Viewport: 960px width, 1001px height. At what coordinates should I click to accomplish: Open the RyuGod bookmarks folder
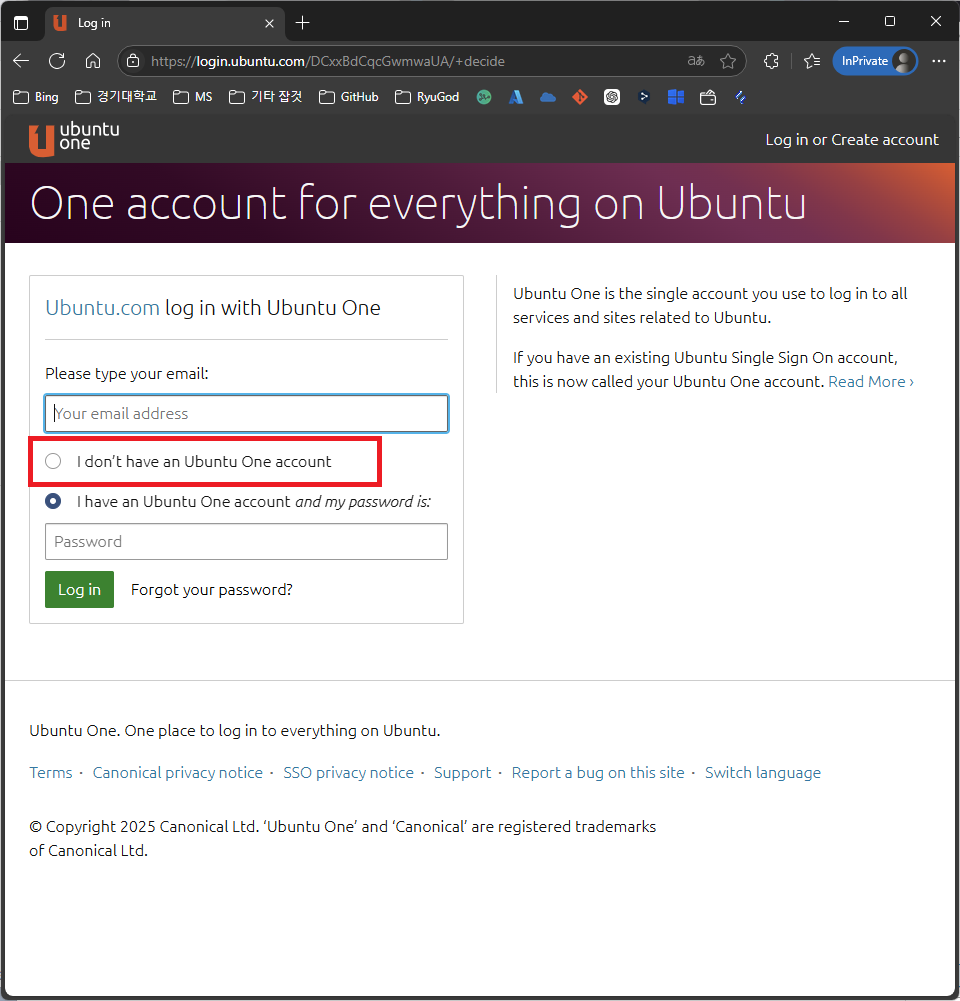(x=427, y=97)
